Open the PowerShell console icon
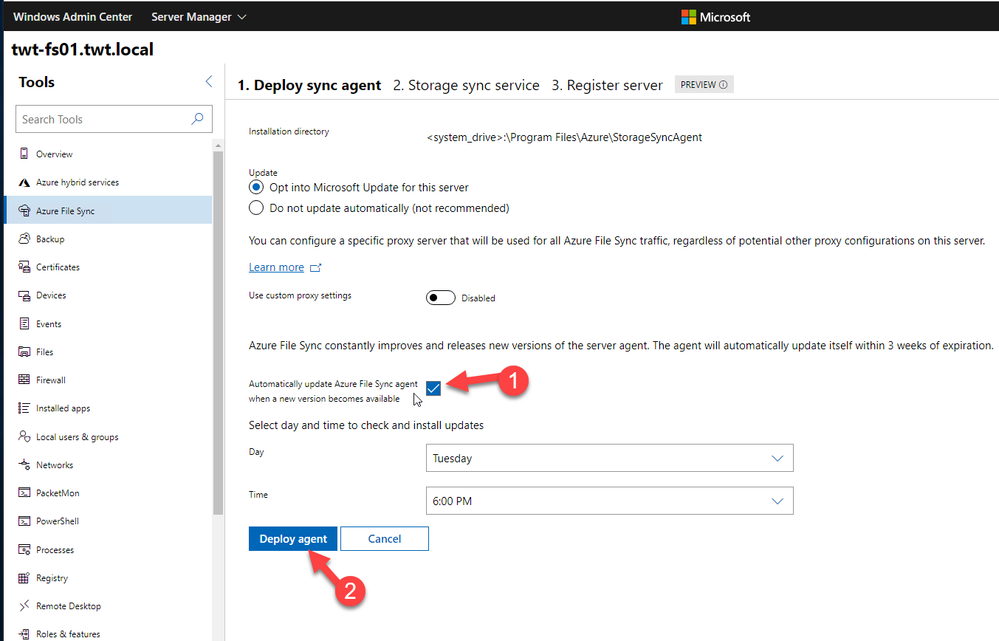Viewport: 999px width, 641px height. 24,521
